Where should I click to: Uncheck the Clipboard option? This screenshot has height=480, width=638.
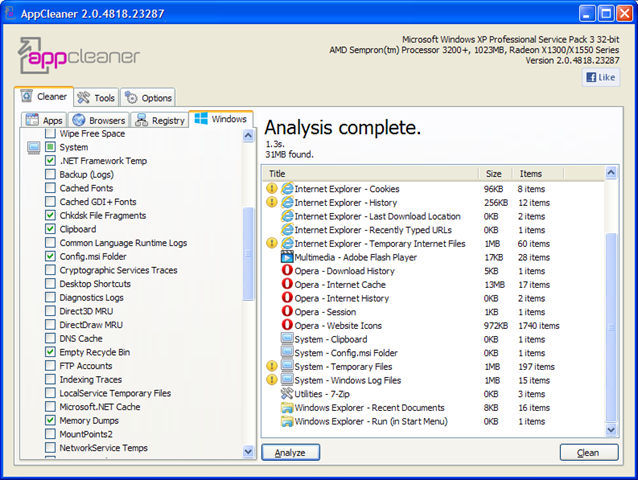(50, 229)
